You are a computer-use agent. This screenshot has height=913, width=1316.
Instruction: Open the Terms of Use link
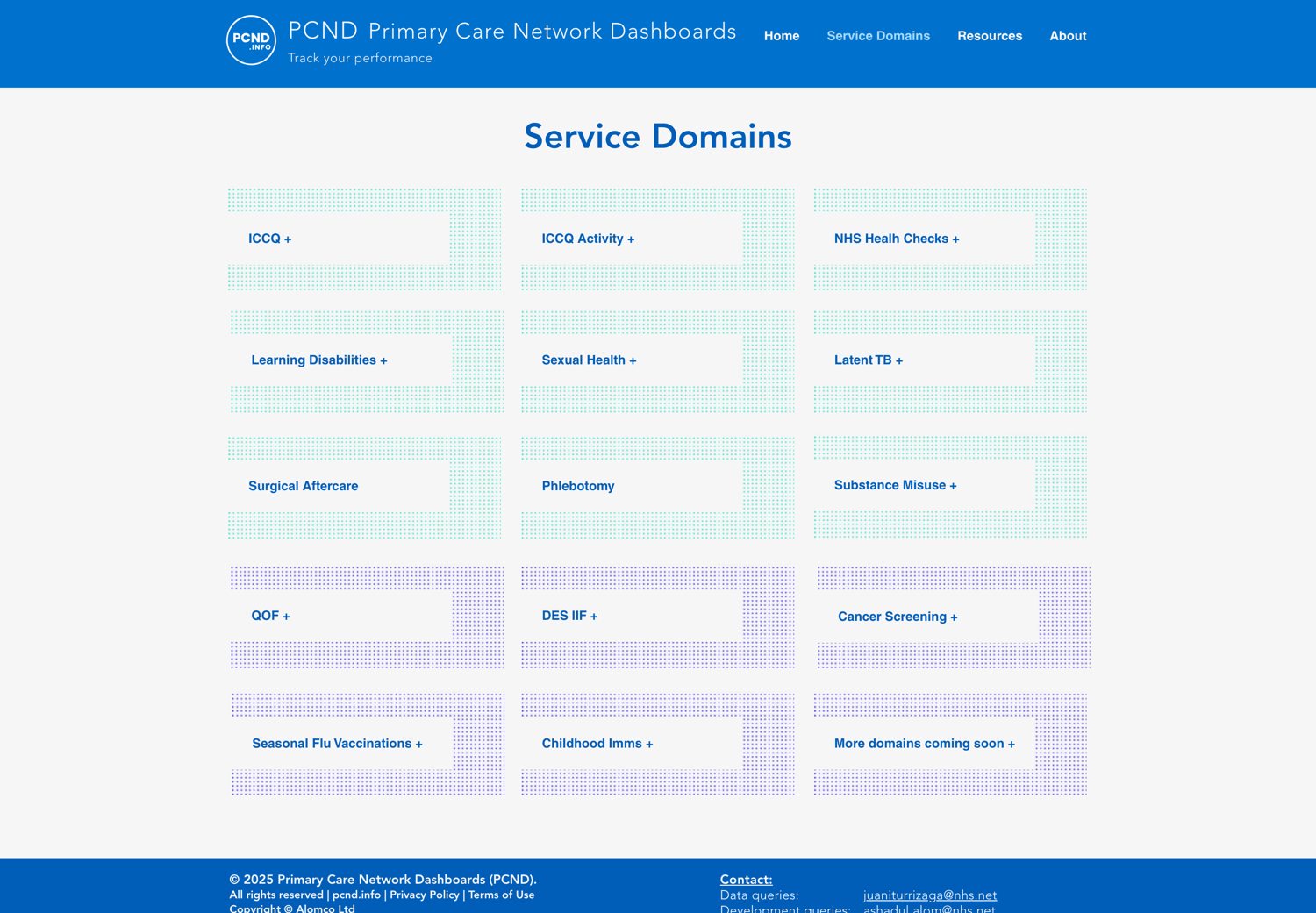coord(501,895)
